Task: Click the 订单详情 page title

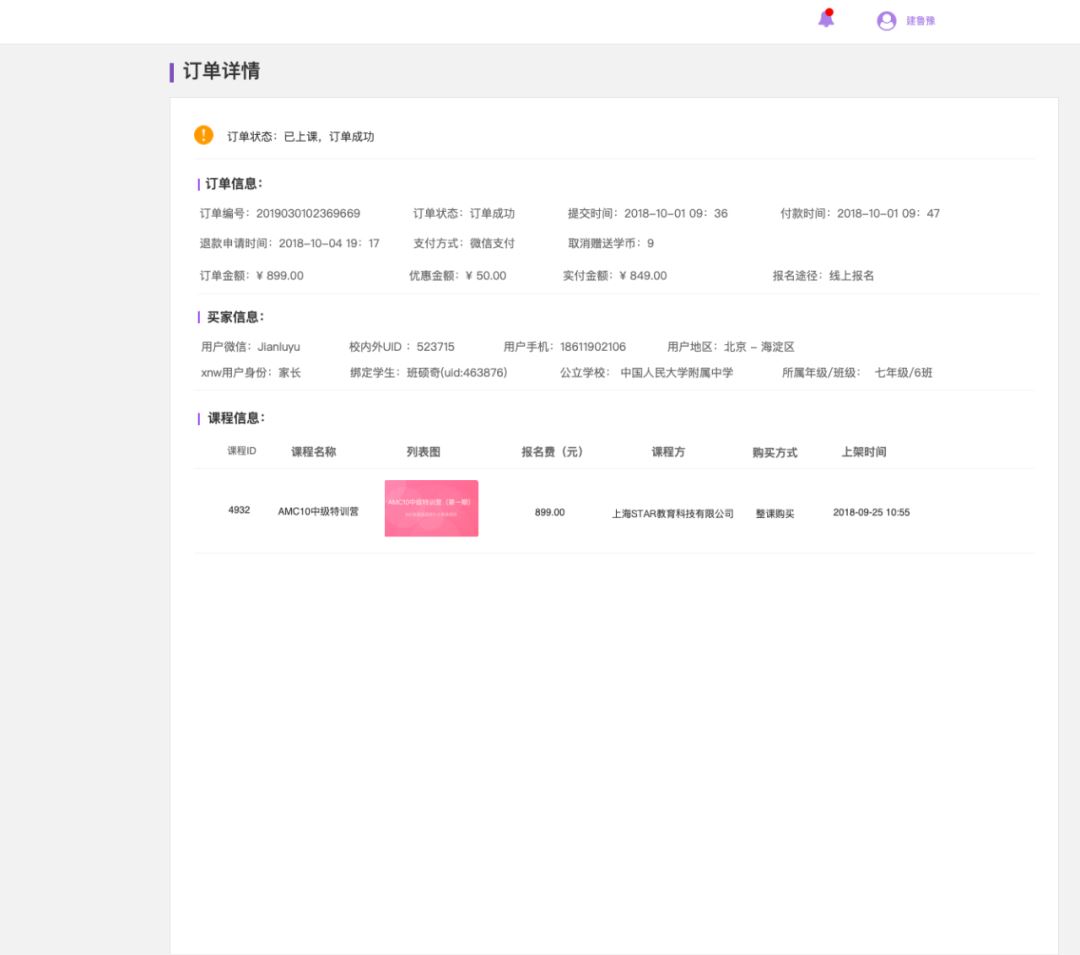Action: click(x=221, y=71)
